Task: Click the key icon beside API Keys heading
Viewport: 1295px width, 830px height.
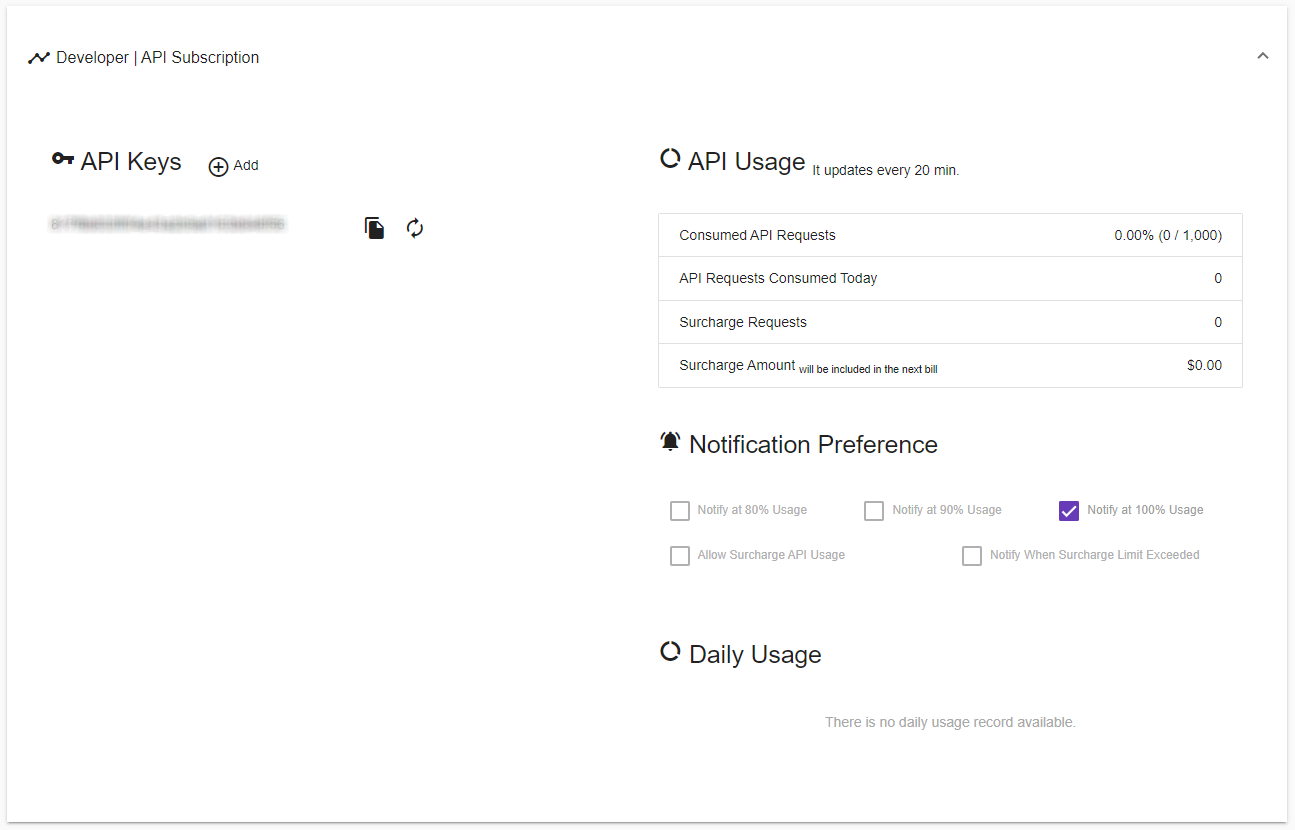Action: (63, 159)
